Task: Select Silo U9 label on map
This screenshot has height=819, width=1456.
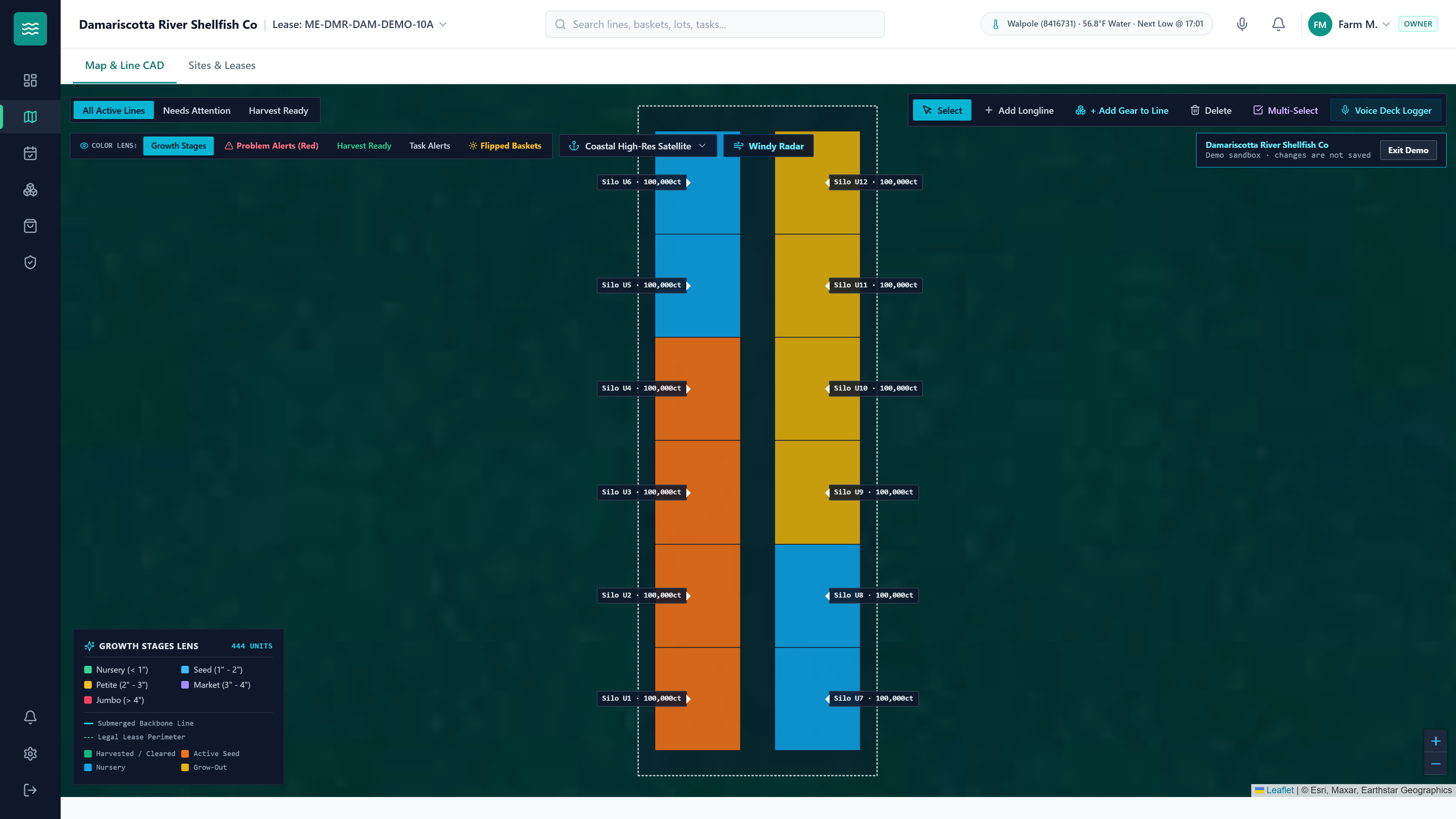Action: [x=873, y=492]
